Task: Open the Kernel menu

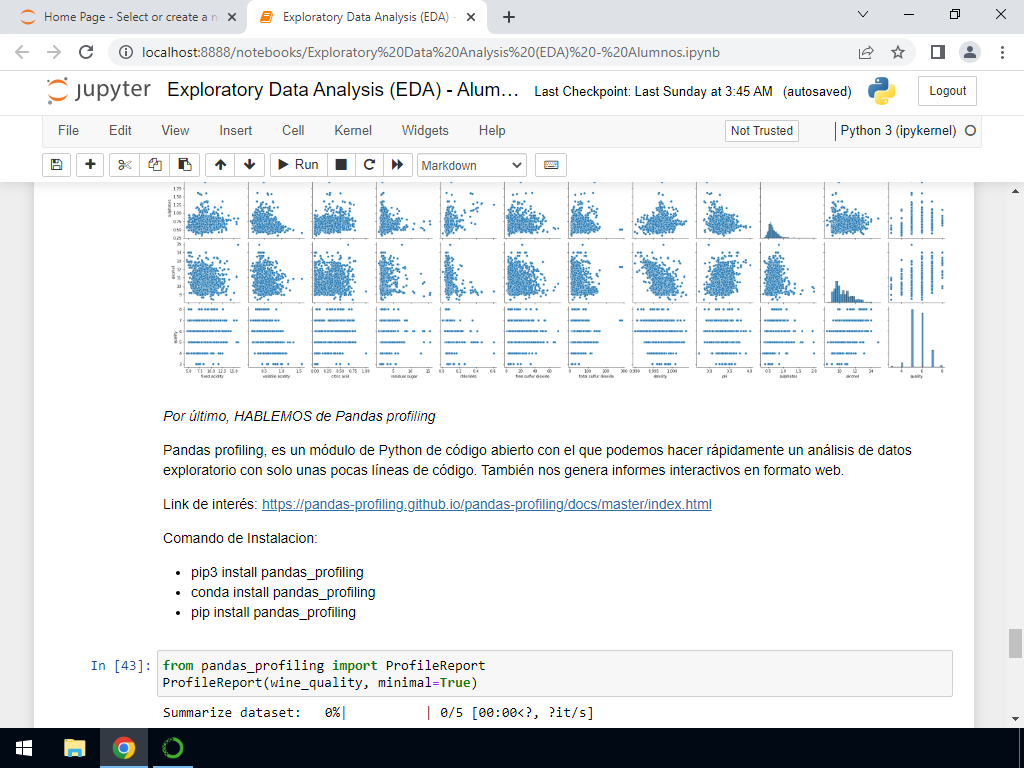Action: 353,131
